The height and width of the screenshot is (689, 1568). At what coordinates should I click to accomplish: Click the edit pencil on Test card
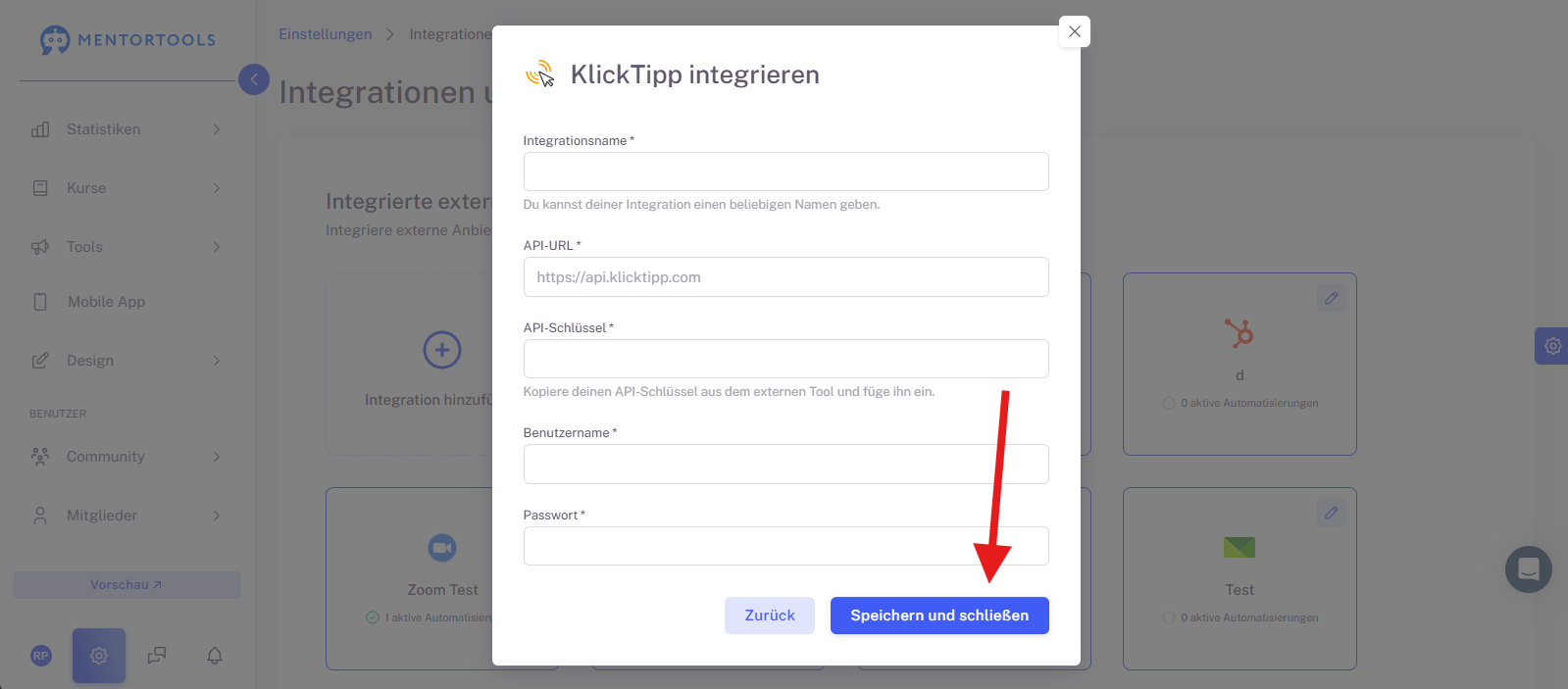pos(1331,513)
